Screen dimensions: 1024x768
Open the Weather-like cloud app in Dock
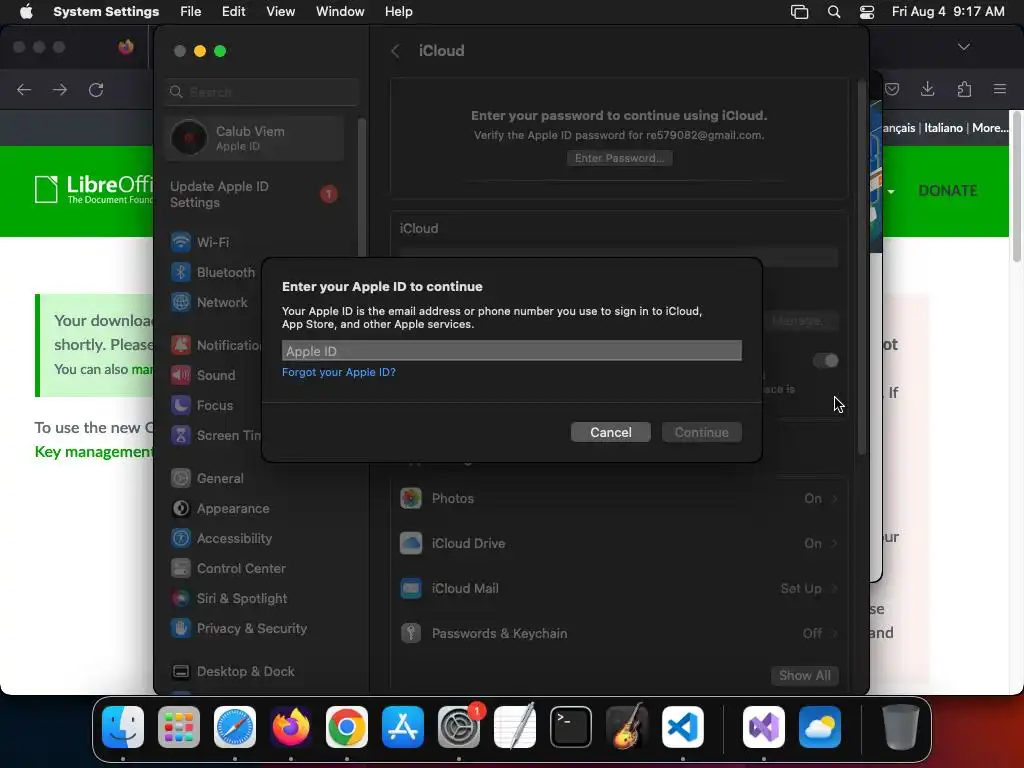(x=820, y=727)
